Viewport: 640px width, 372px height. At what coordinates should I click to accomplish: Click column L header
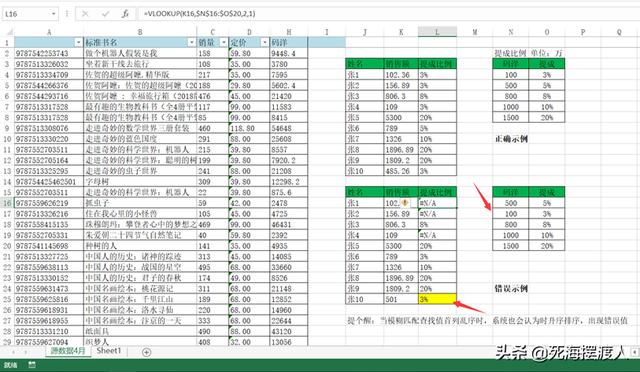pos(437,32)
